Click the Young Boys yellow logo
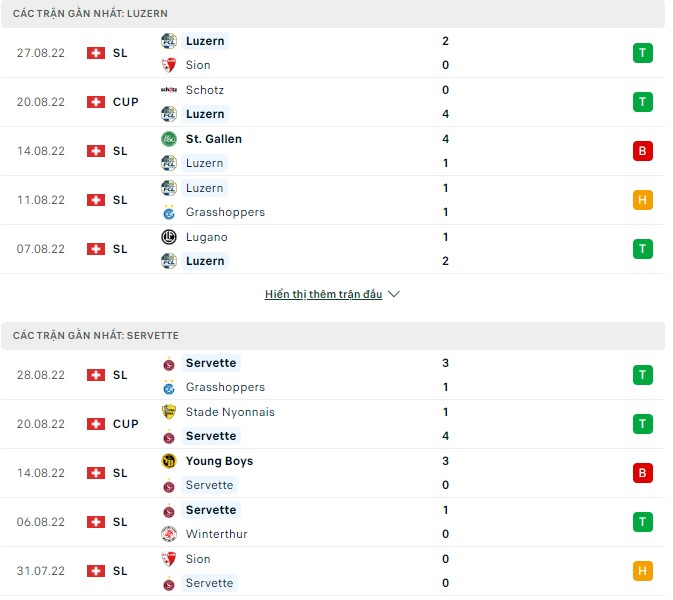The image size is (673, 600). (168, 461)
